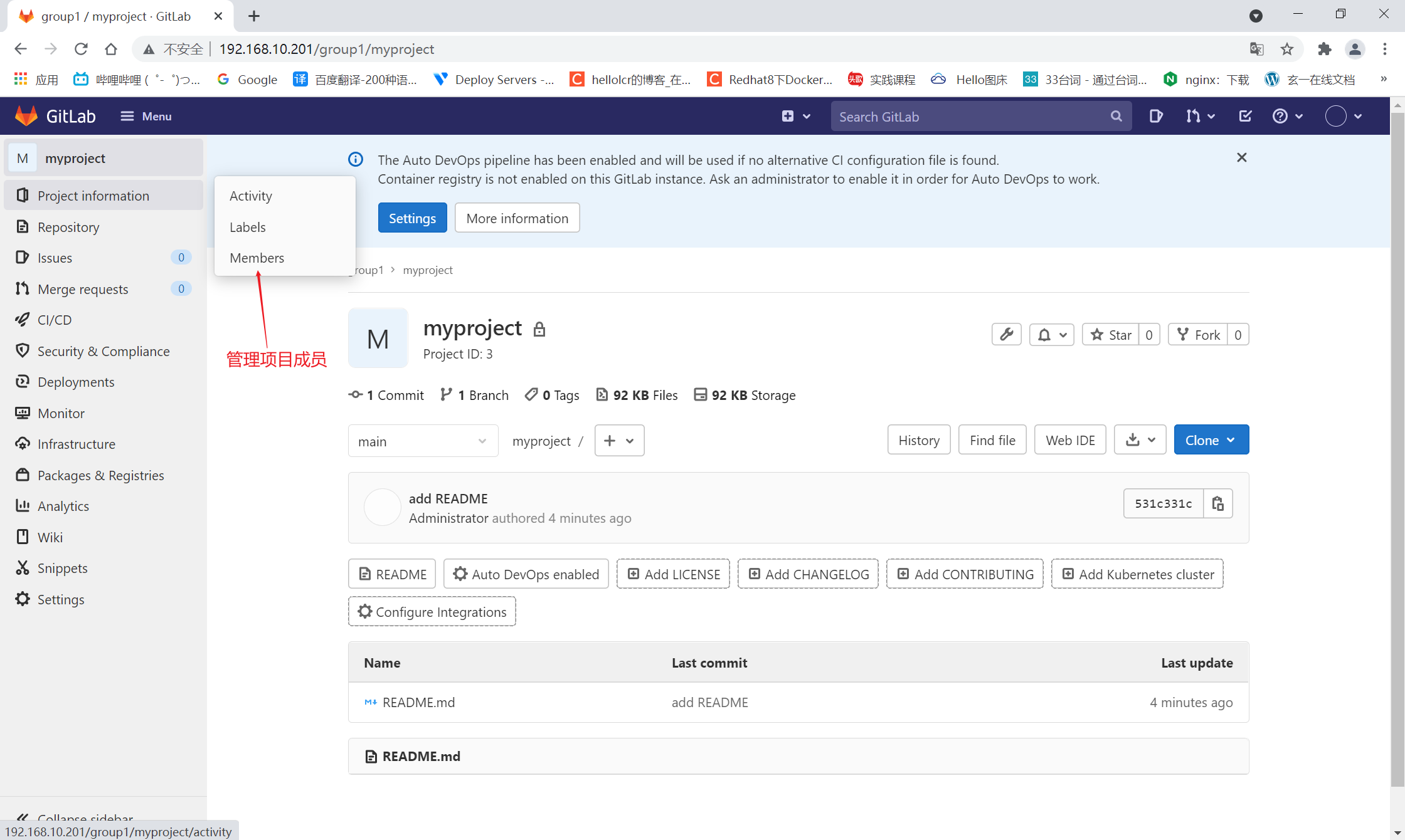Click the blue Settings button

(412, 218)
